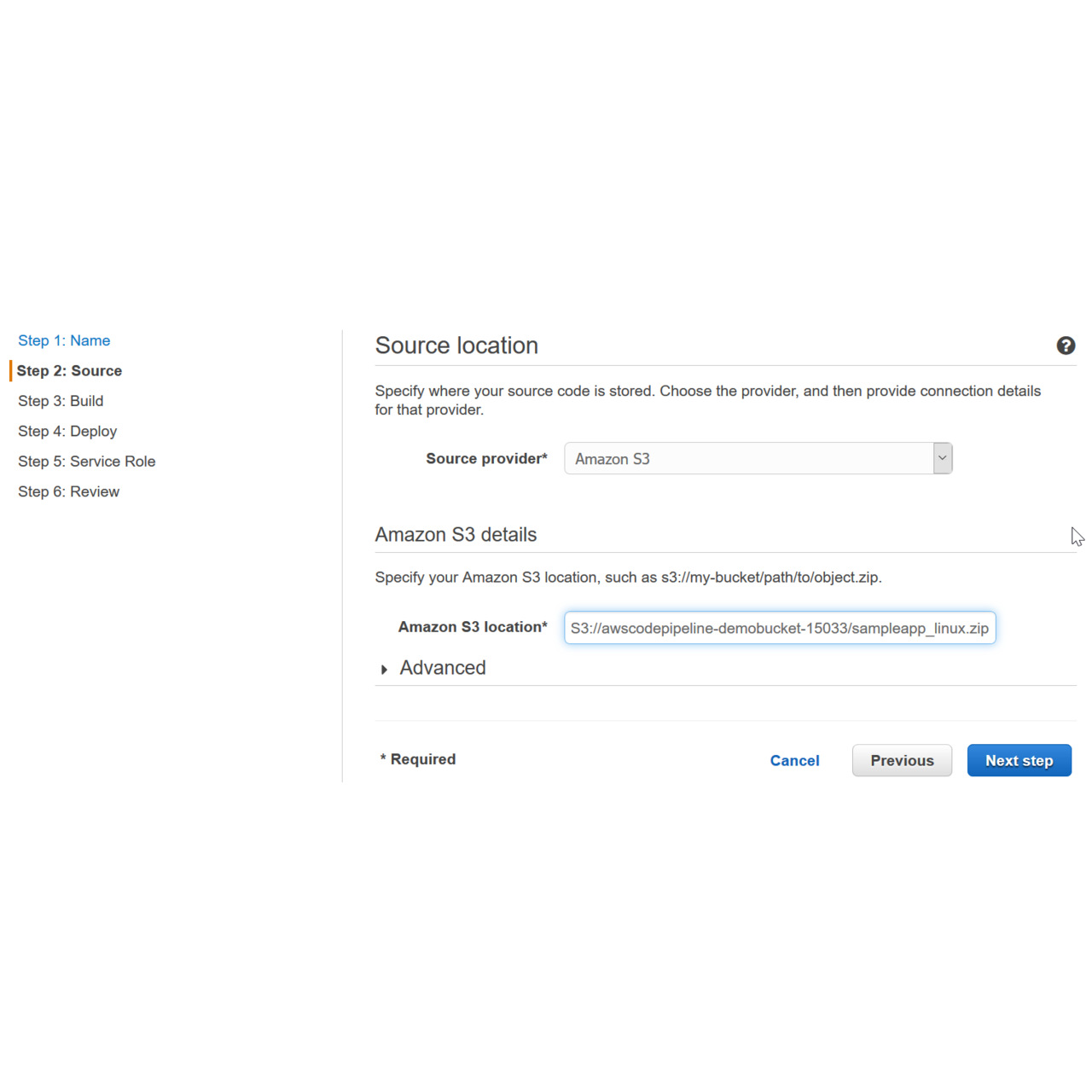The width and height of the screenshot is (1092, 1092).
Task: Jump to Step 5: Service Role
Action: click(x=86, y=462)
